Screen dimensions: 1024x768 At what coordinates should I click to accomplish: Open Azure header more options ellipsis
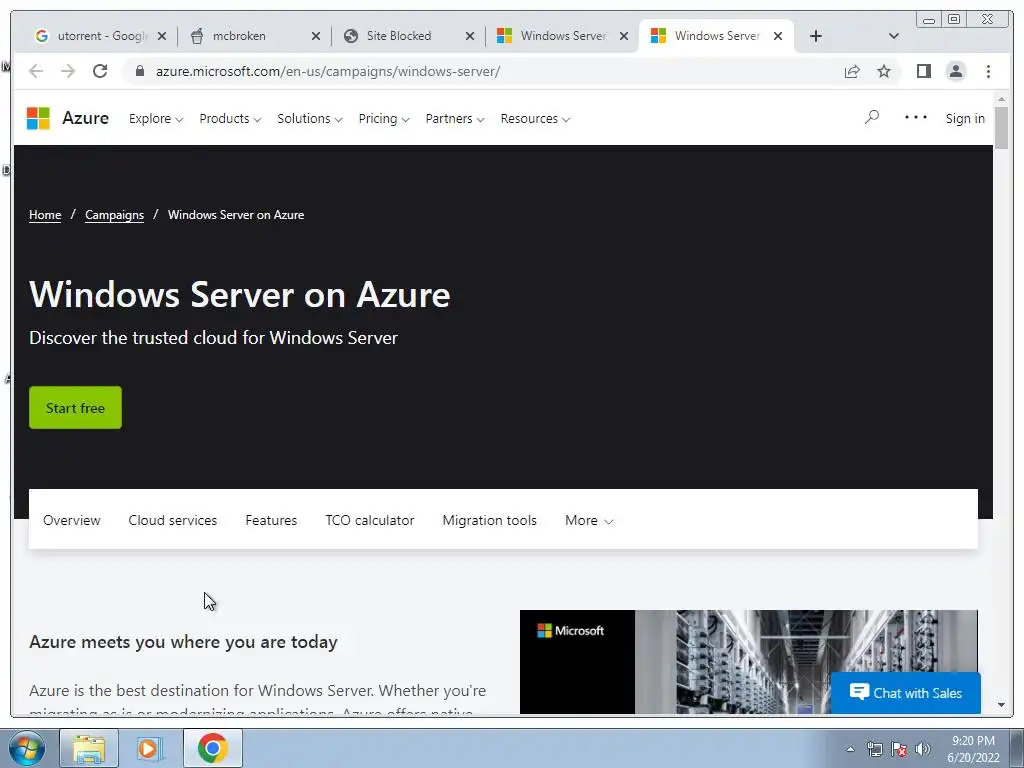coord(916,118)
